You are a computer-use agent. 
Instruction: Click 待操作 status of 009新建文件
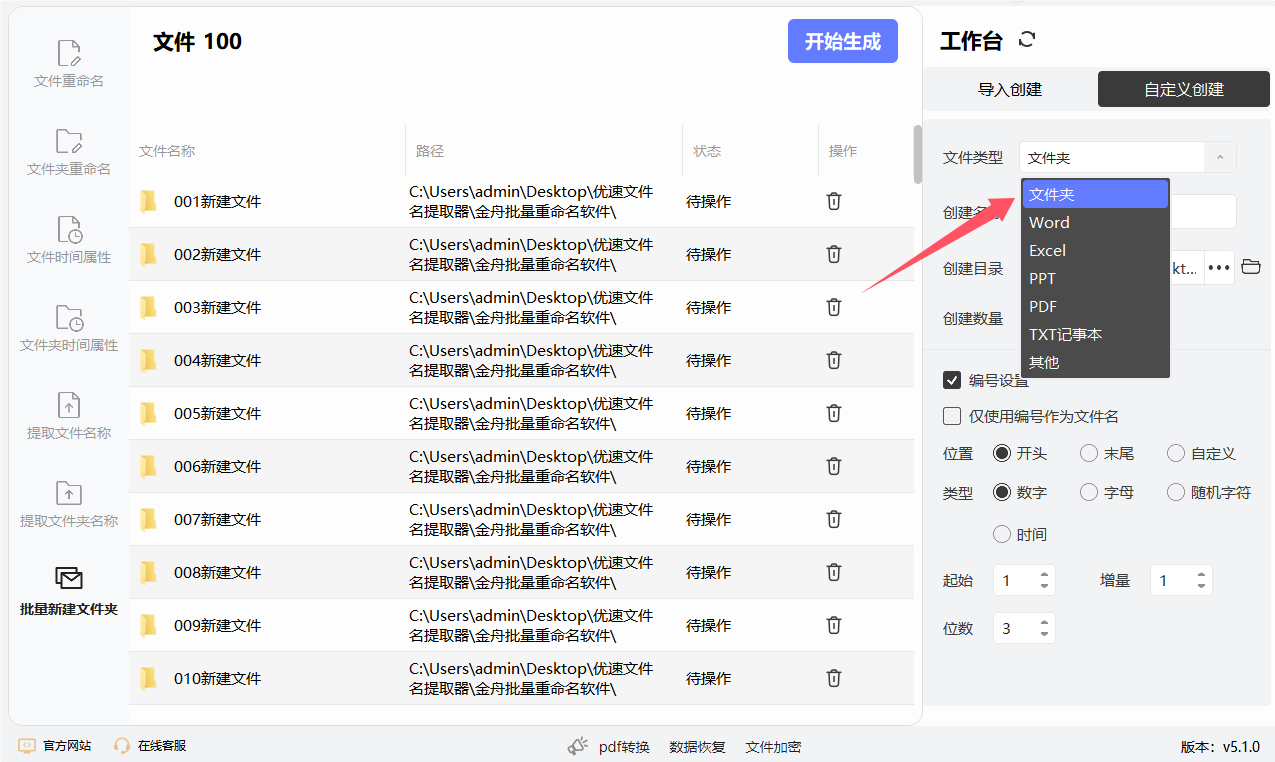(708, 625)
